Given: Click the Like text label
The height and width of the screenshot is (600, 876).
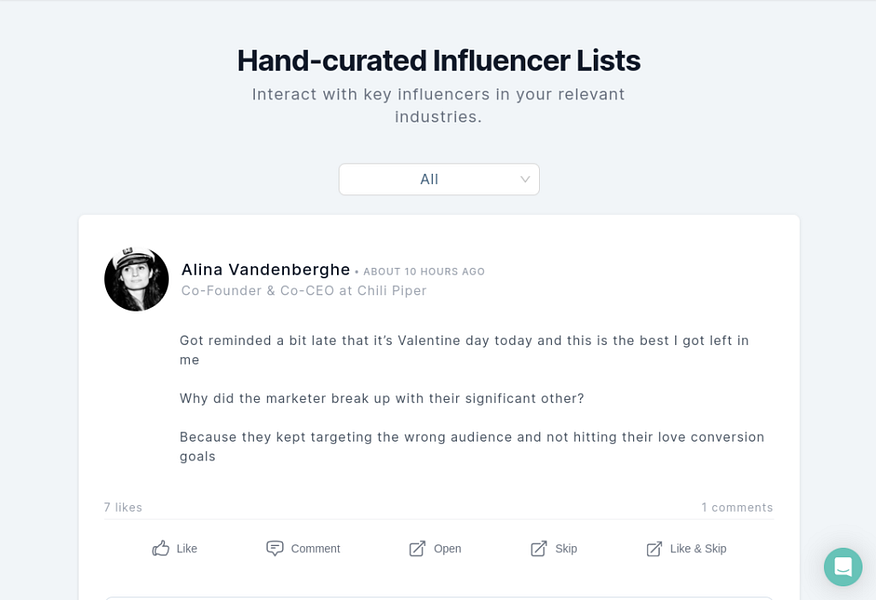Looking at the screenshot, I should (187, 549).
